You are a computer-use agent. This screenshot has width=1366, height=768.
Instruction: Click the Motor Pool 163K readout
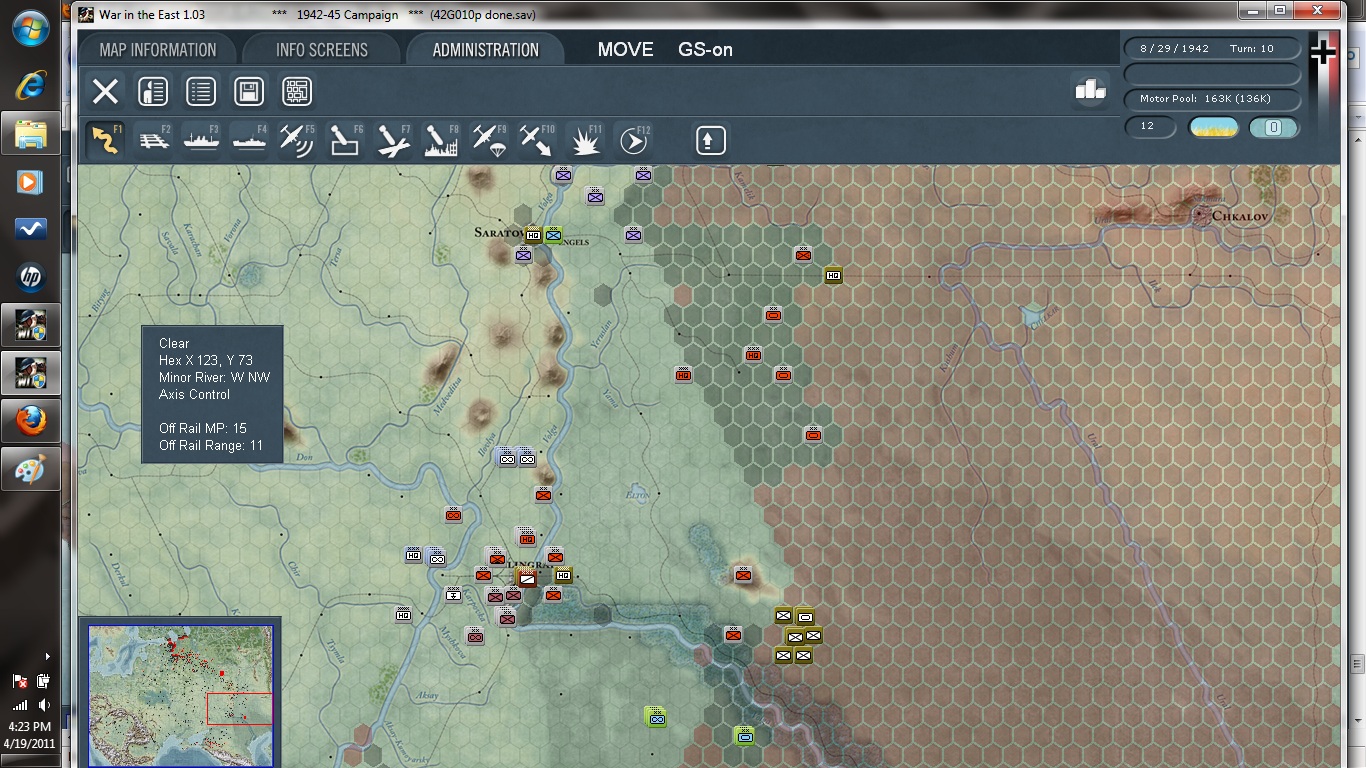[1213, 99]
